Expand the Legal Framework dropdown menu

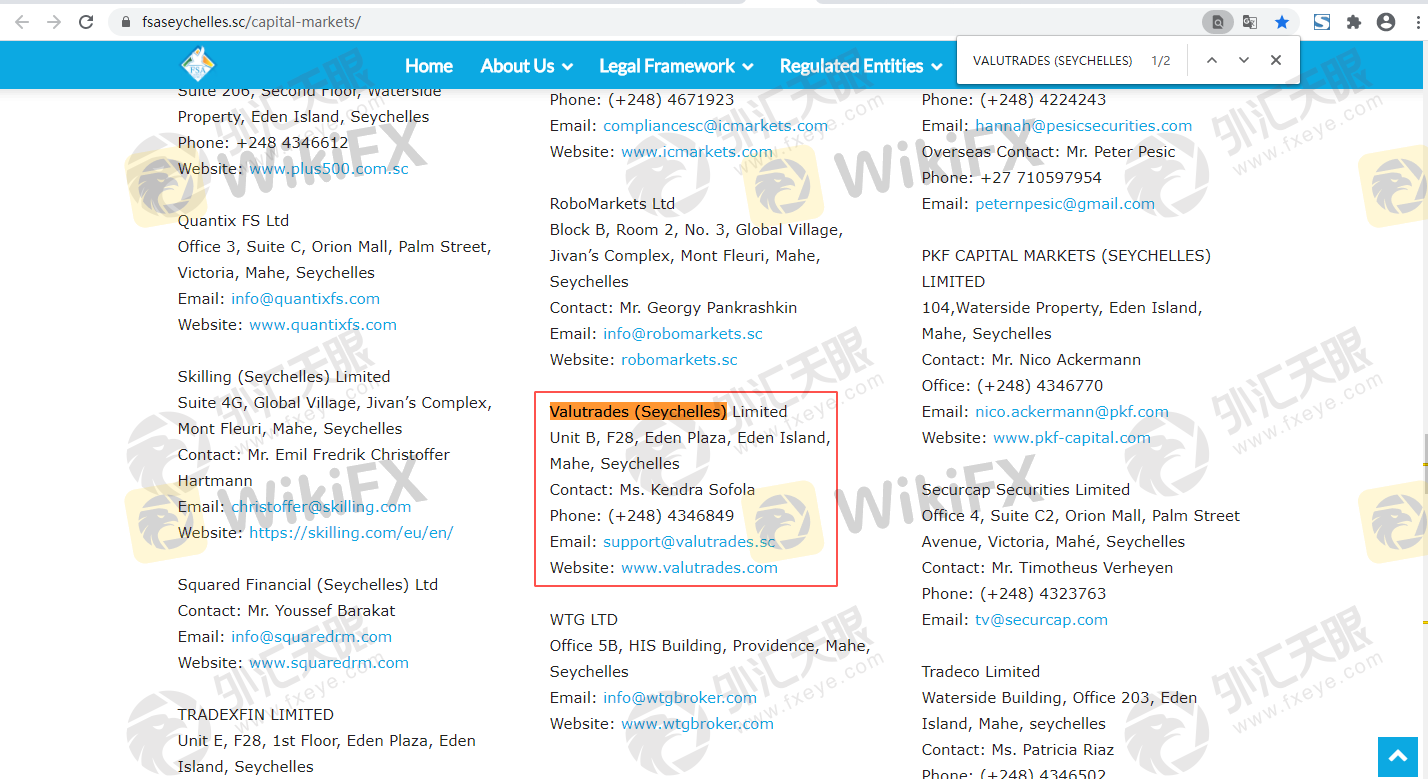point(676,66)
